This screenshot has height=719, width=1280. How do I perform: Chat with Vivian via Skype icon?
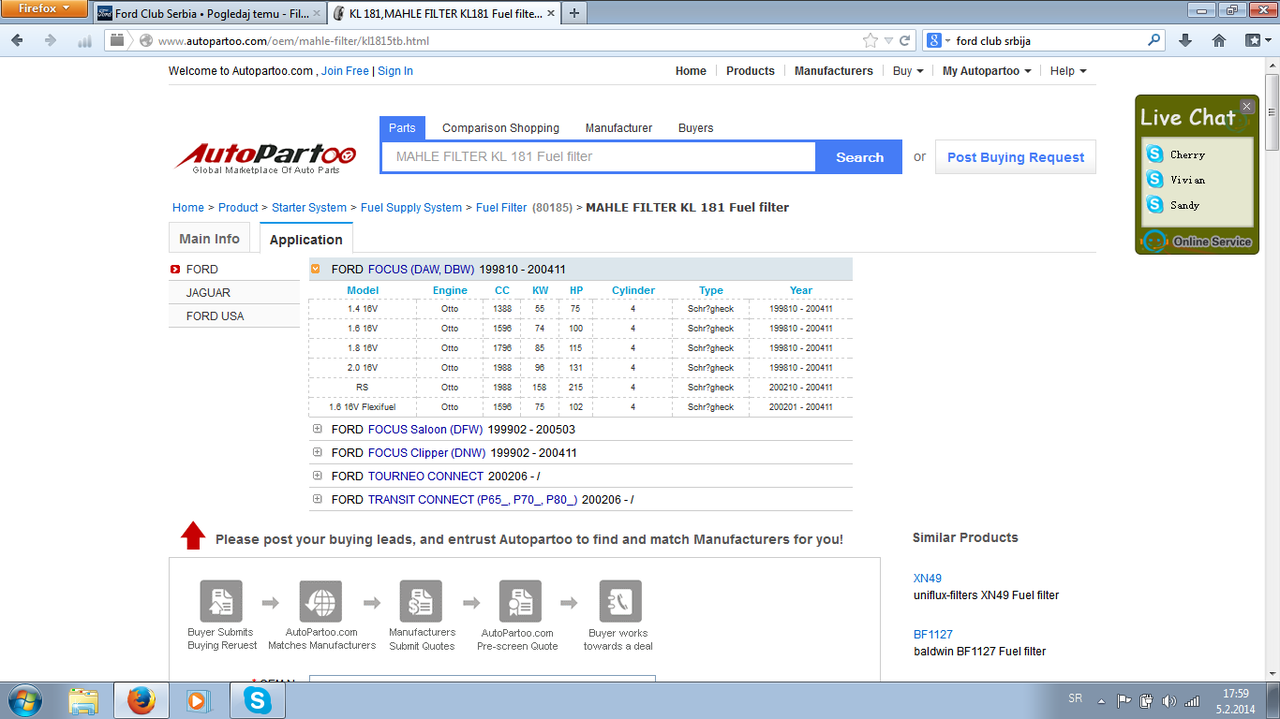point(1155,179)
